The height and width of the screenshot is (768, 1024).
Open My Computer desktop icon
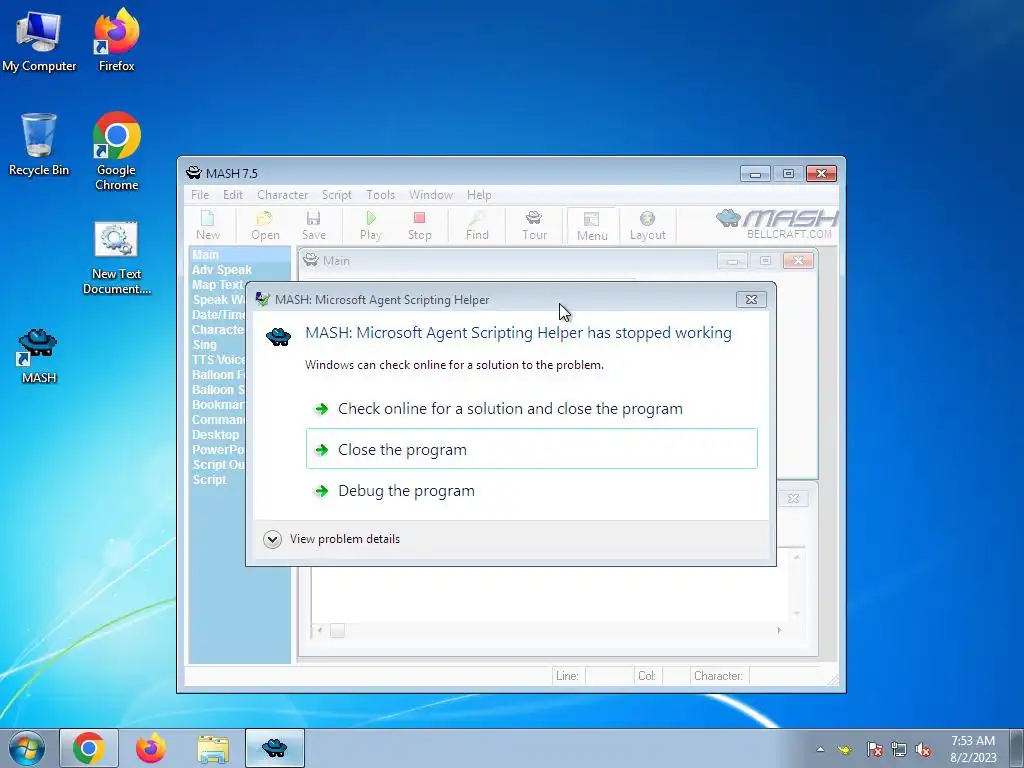[39, 41]
